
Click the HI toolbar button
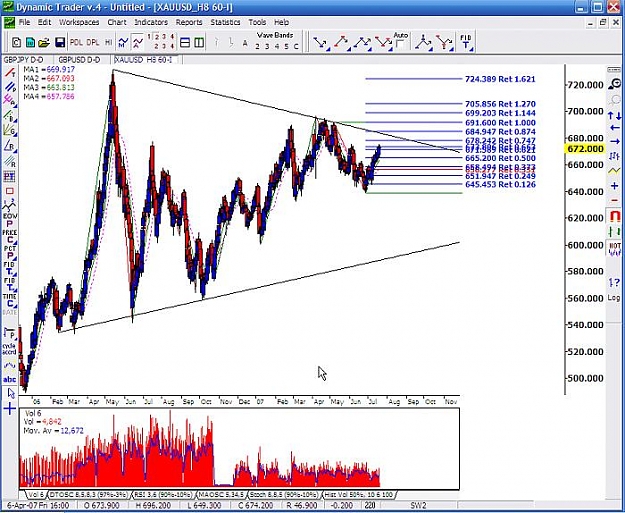coord(108,42)
